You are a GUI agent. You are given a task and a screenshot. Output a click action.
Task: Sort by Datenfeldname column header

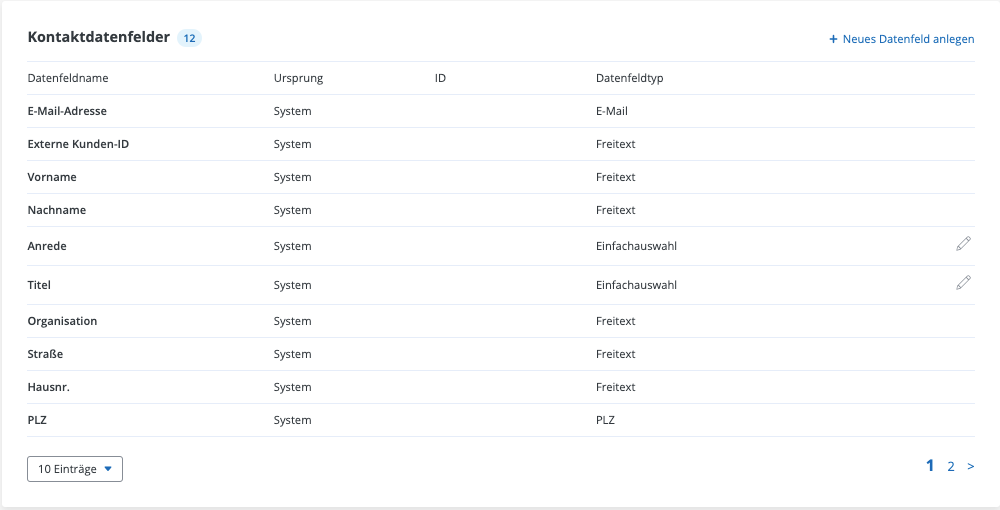pyautogui.click(x=68, y=78)
